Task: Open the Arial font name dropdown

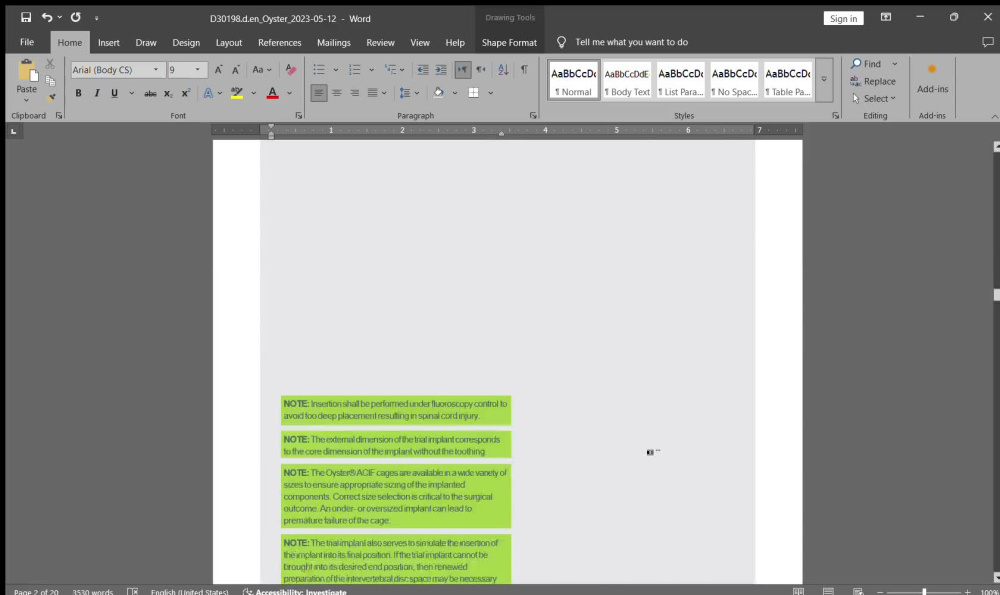Action: click(x=156, y=70)
